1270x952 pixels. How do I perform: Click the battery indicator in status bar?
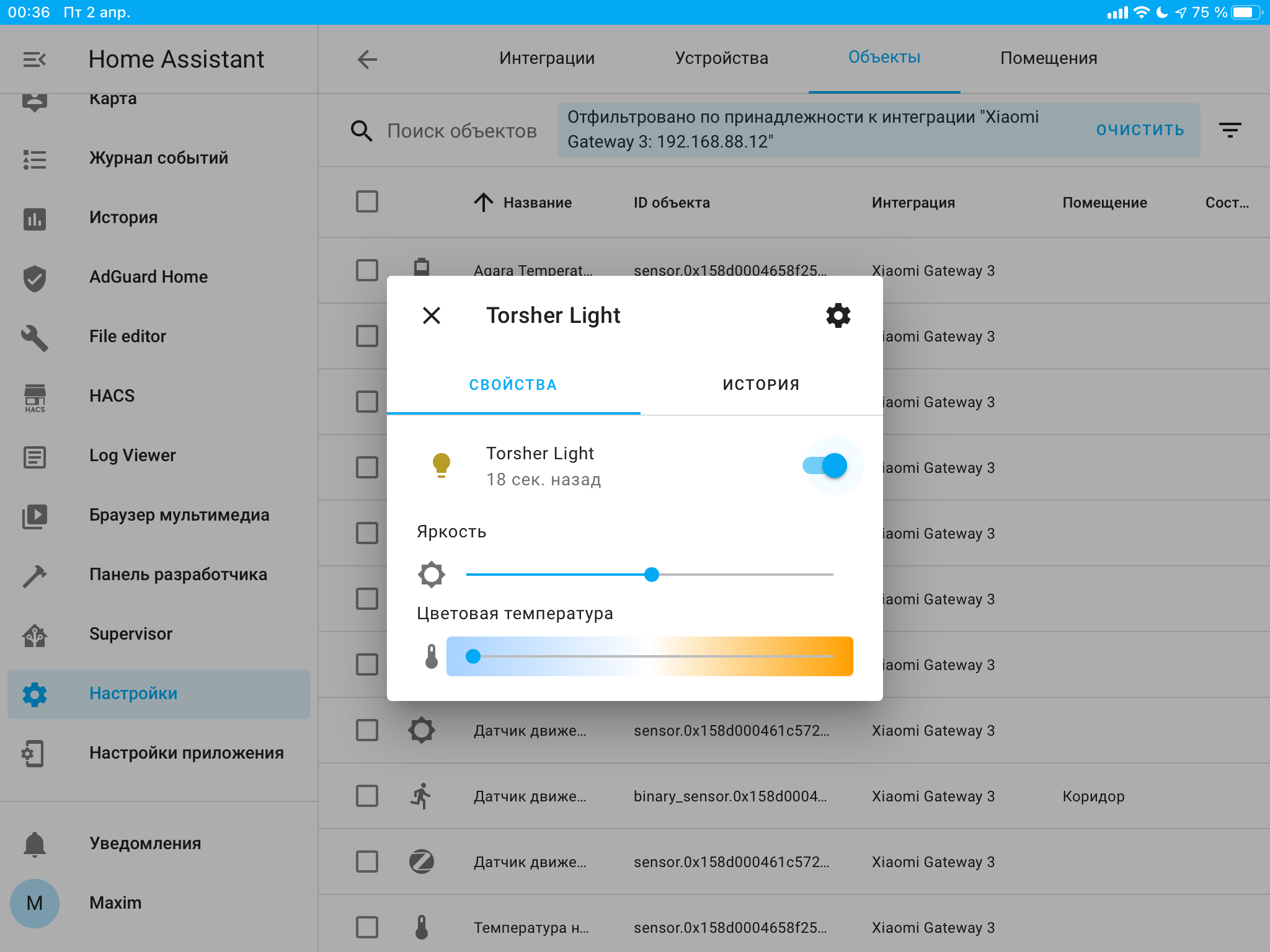[x=1246, y=12]
